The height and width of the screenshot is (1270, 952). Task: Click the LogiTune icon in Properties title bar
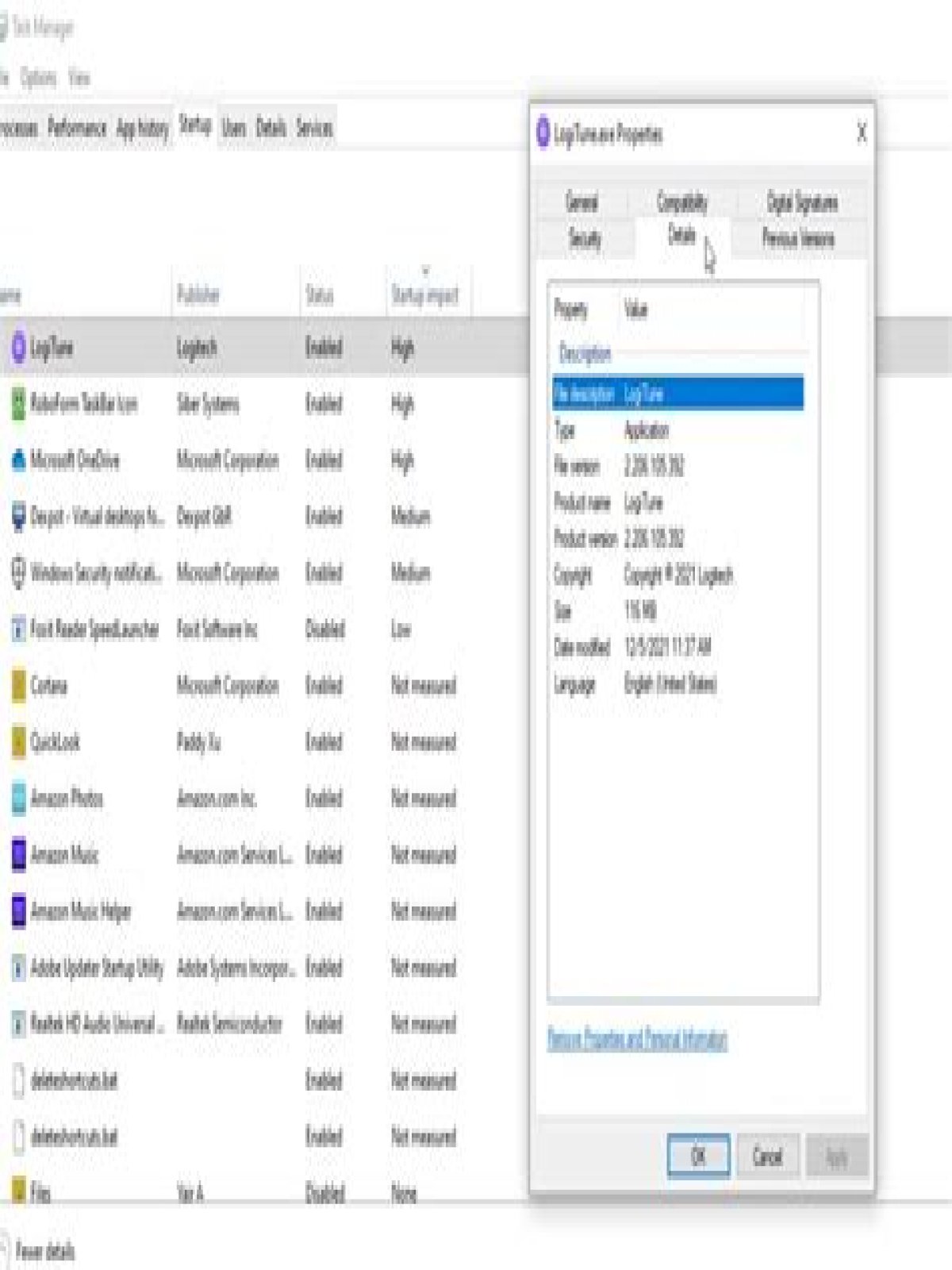pos(543,133)
